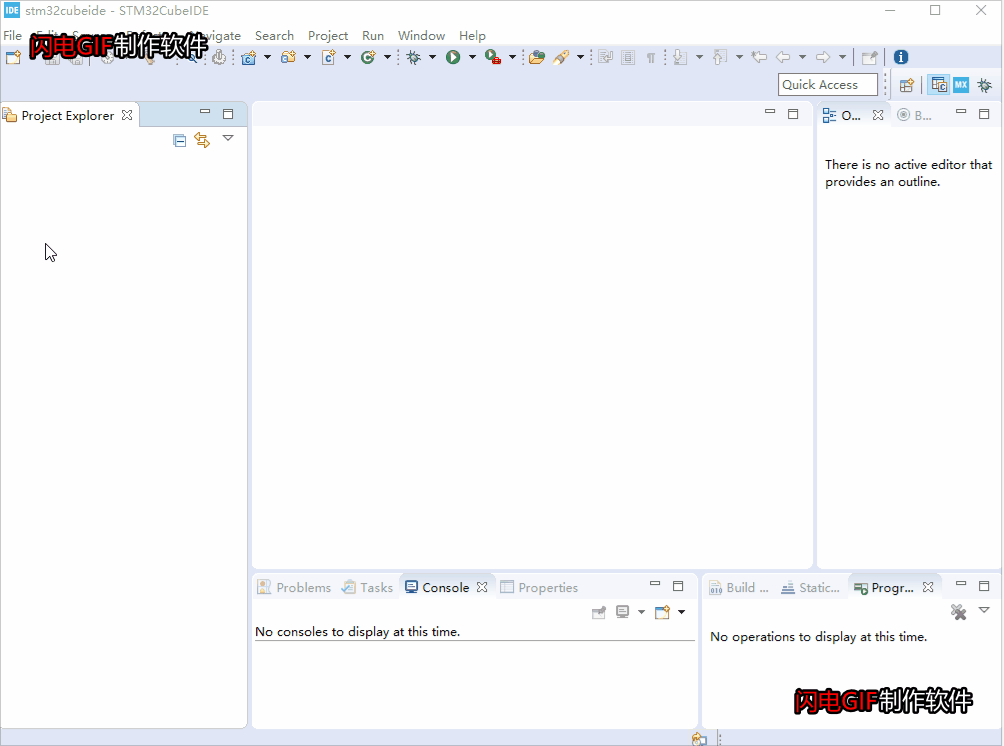The height and width of the screenshot is (746, 1004).
Task: Switch to the Debug perspective icon
Action: coord(984,85)
